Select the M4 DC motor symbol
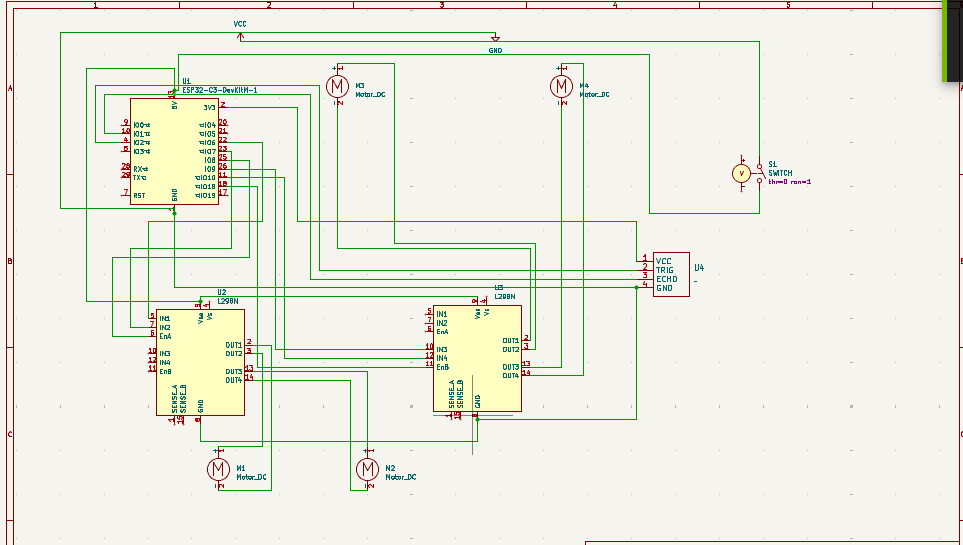The height and width of the screenshot is (545, 963). click(x=562, y=86)
